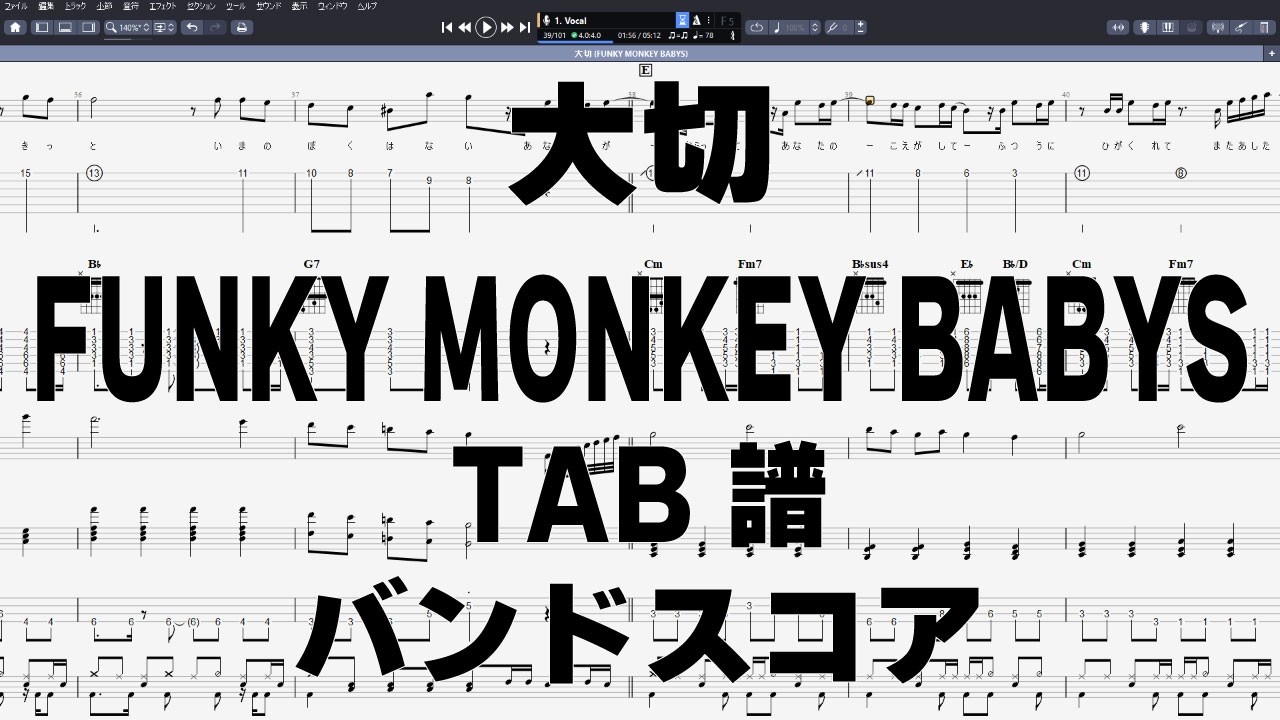
Task: Open the ウィンドウ (Window) menu
Action: pyautogui.click(x=332, y=6)
